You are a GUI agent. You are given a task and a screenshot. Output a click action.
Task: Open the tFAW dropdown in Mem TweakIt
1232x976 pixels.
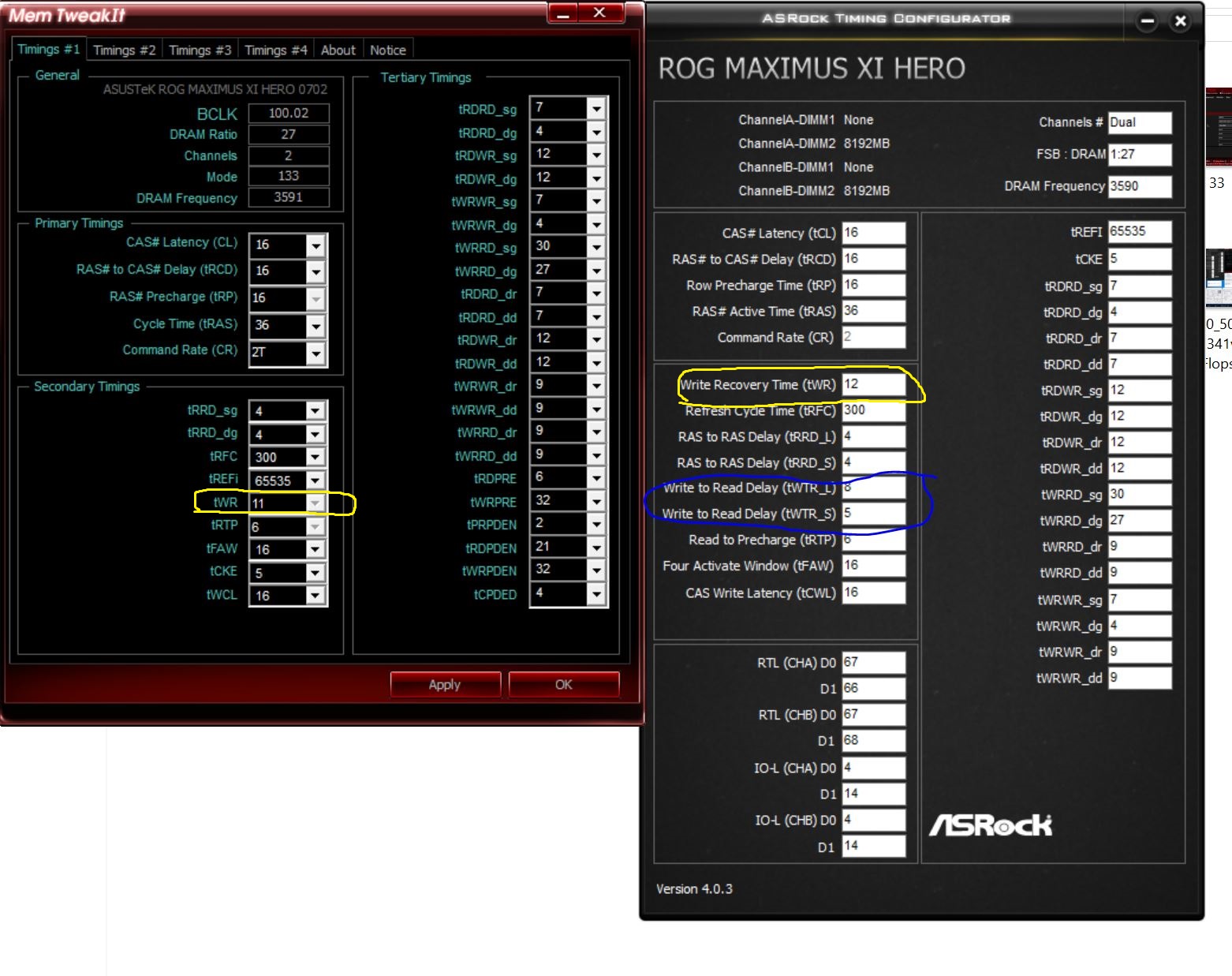pos(315,549)
